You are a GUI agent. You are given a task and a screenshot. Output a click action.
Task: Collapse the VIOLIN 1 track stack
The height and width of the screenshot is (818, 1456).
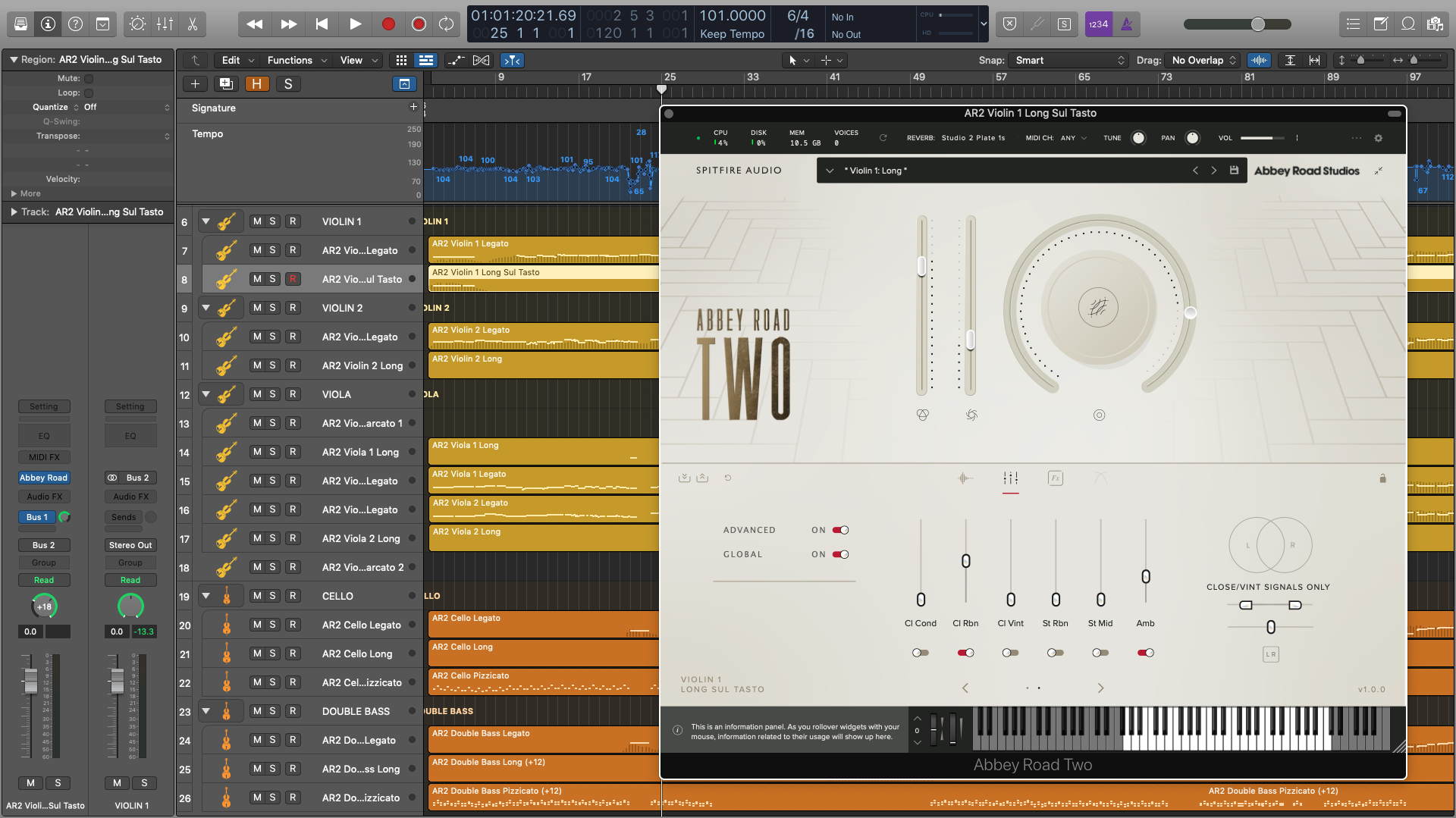click(x=206, y=221)
